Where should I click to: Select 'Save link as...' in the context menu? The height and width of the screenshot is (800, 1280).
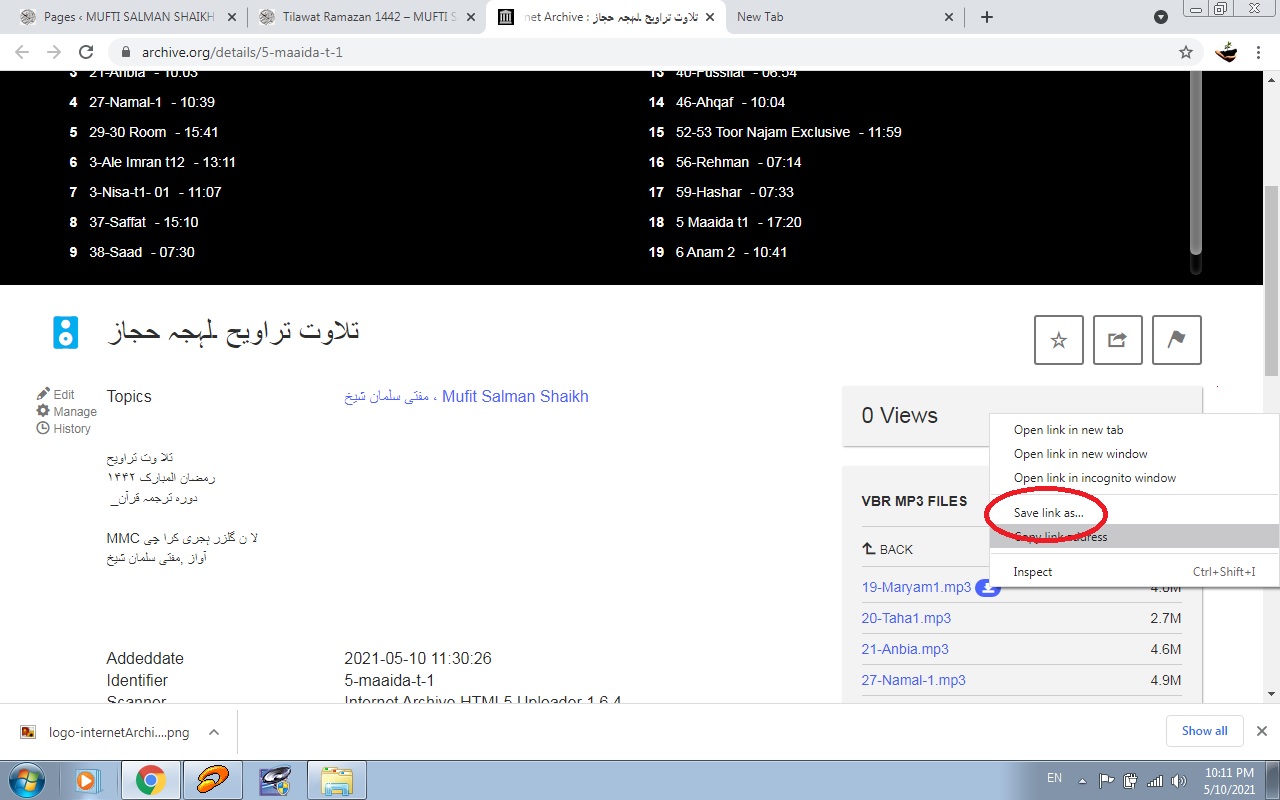click(1048, 513)
